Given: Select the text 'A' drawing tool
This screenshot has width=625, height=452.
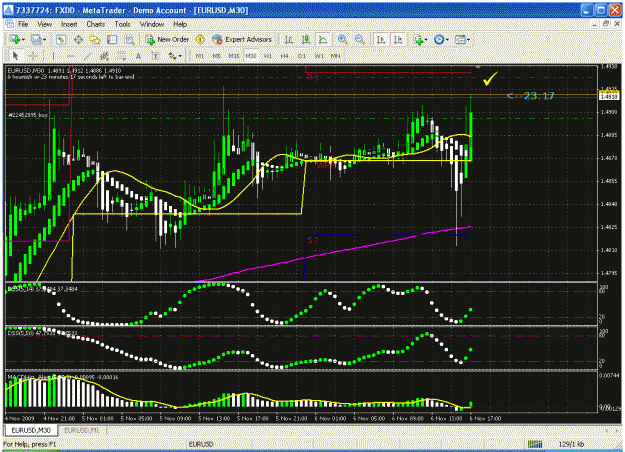Looking at the screenshot, I should 138,56.
